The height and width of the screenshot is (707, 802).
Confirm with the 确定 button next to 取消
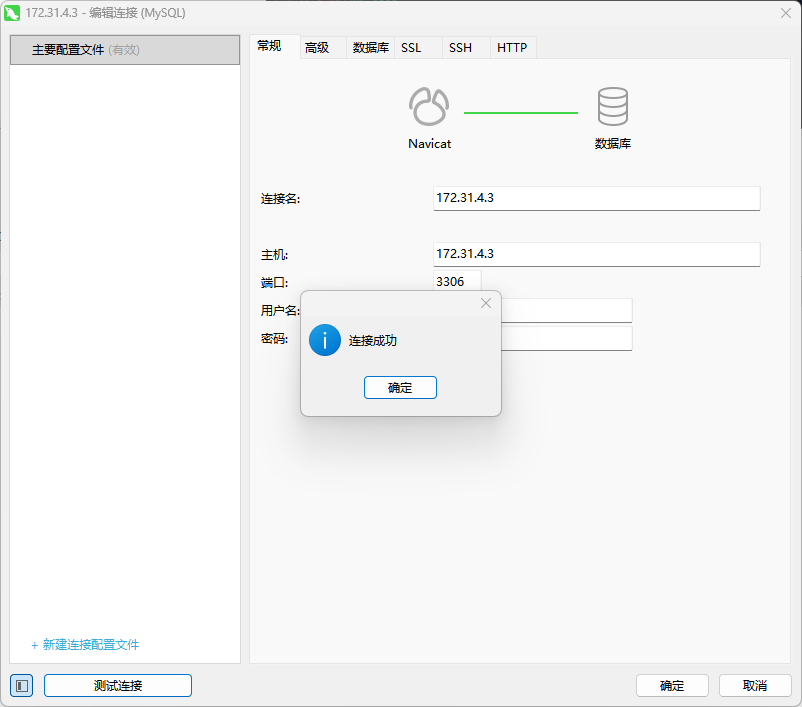pyautogui.click(x=672, y=685)
